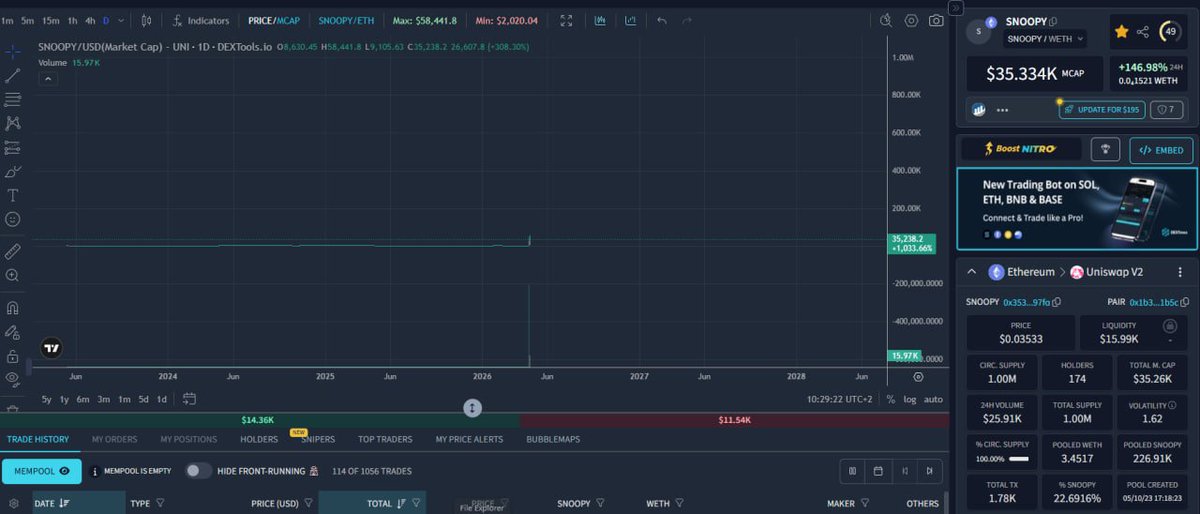Screen dimensions: 1200x514
Task: Open the Uniswap V2 section kebab menu
Action: (x=1180, y=272)
